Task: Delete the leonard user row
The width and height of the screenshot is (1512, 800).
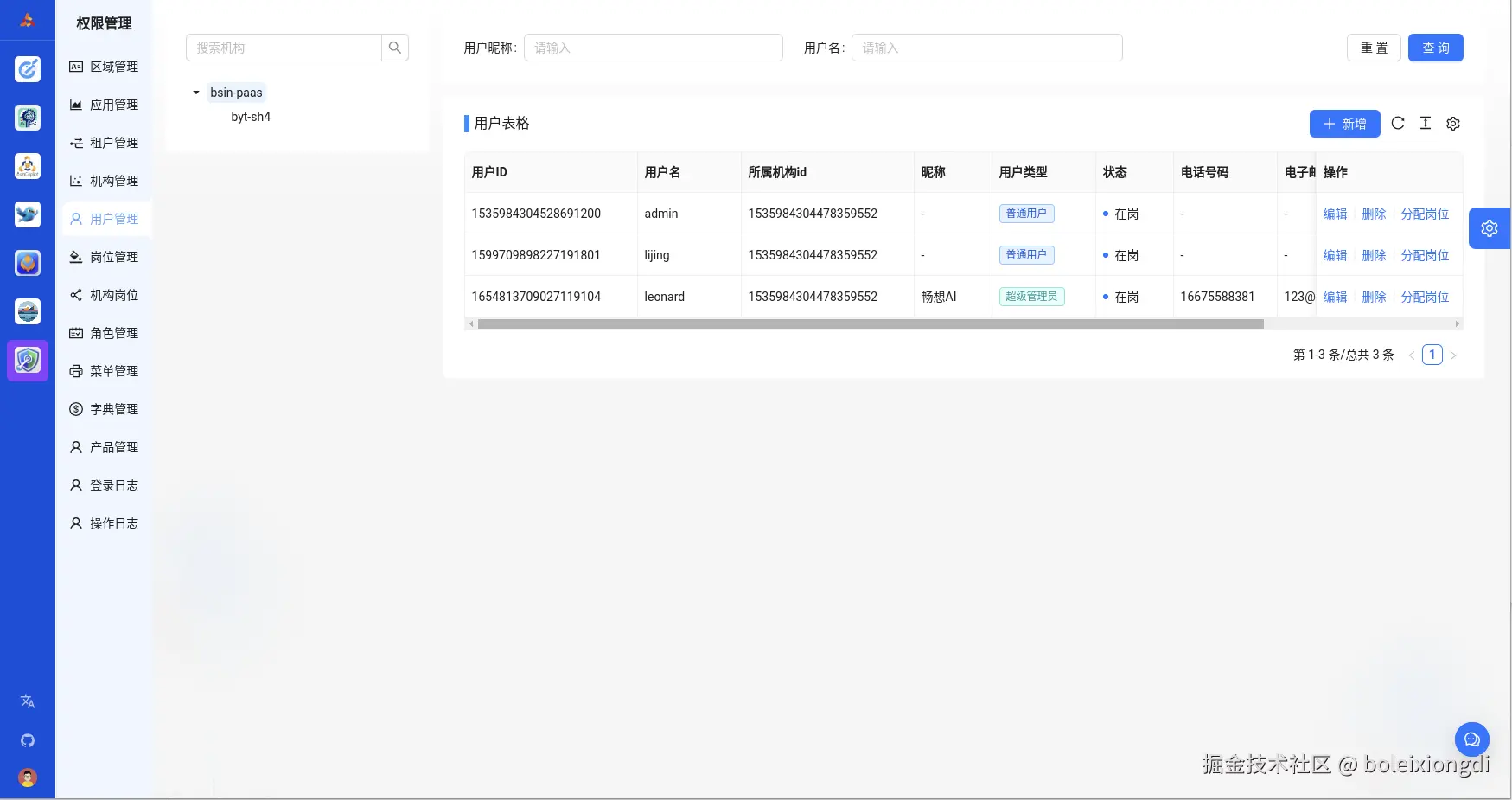Action: pos(1374,297)
